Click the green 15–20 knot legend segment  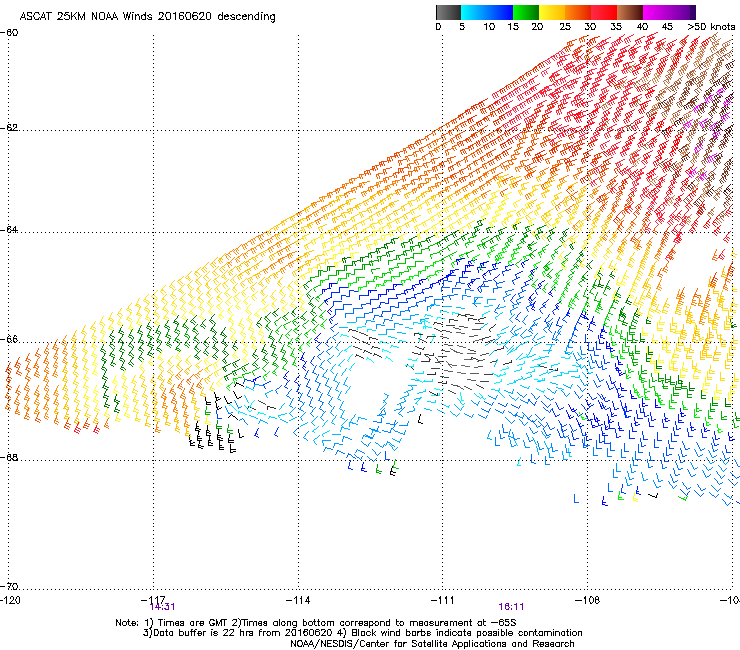click(x=526, y=12)
